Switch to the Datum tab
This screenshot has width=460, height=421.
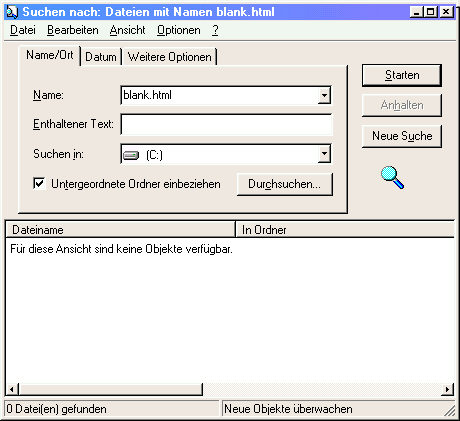click(101, 57)
